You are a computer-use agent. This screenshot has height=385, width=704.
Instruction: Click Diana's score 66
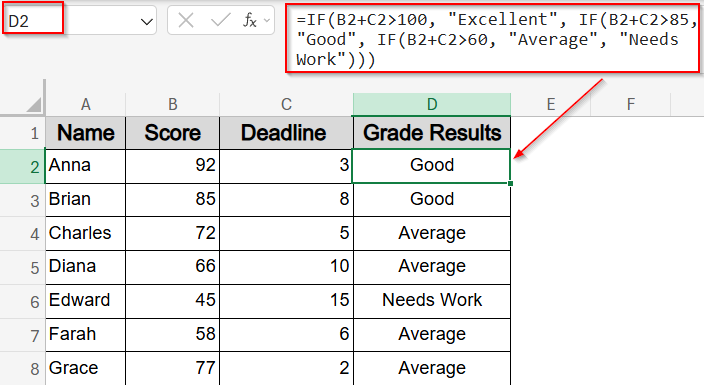pyautogui.click(x=172, y=267)
